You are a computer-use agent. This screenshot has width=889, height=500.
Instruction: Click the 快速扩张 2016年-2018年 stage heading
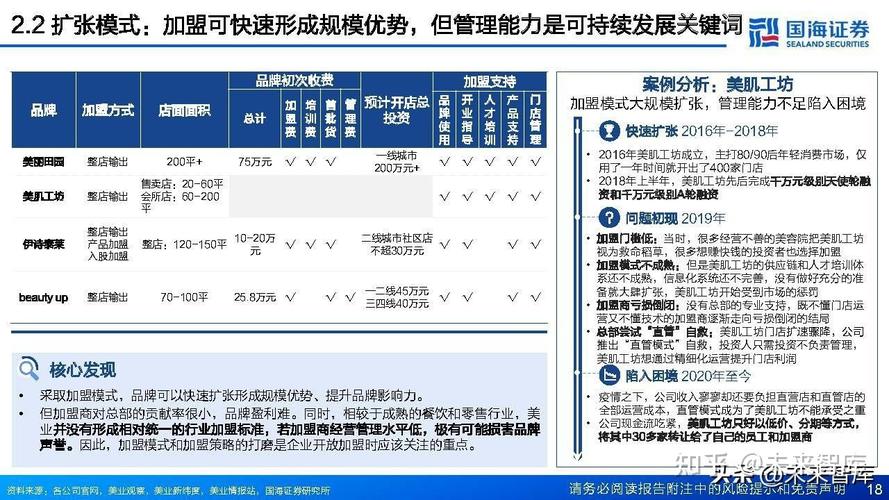click(701, 131)
